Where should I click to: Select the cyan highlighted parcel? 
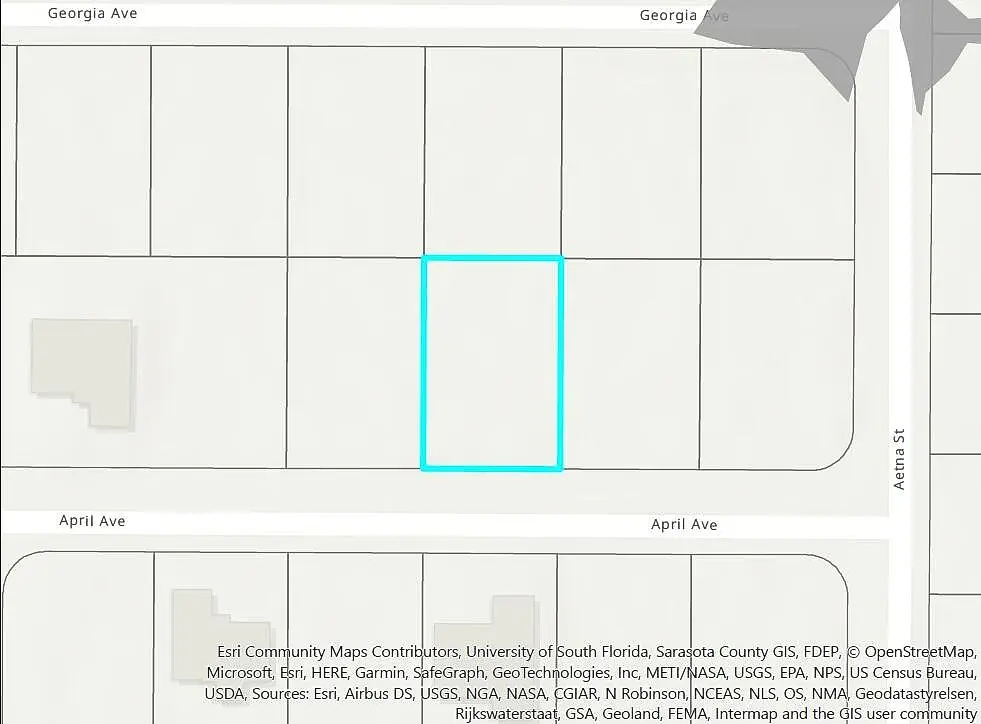(x=492, y=363)
